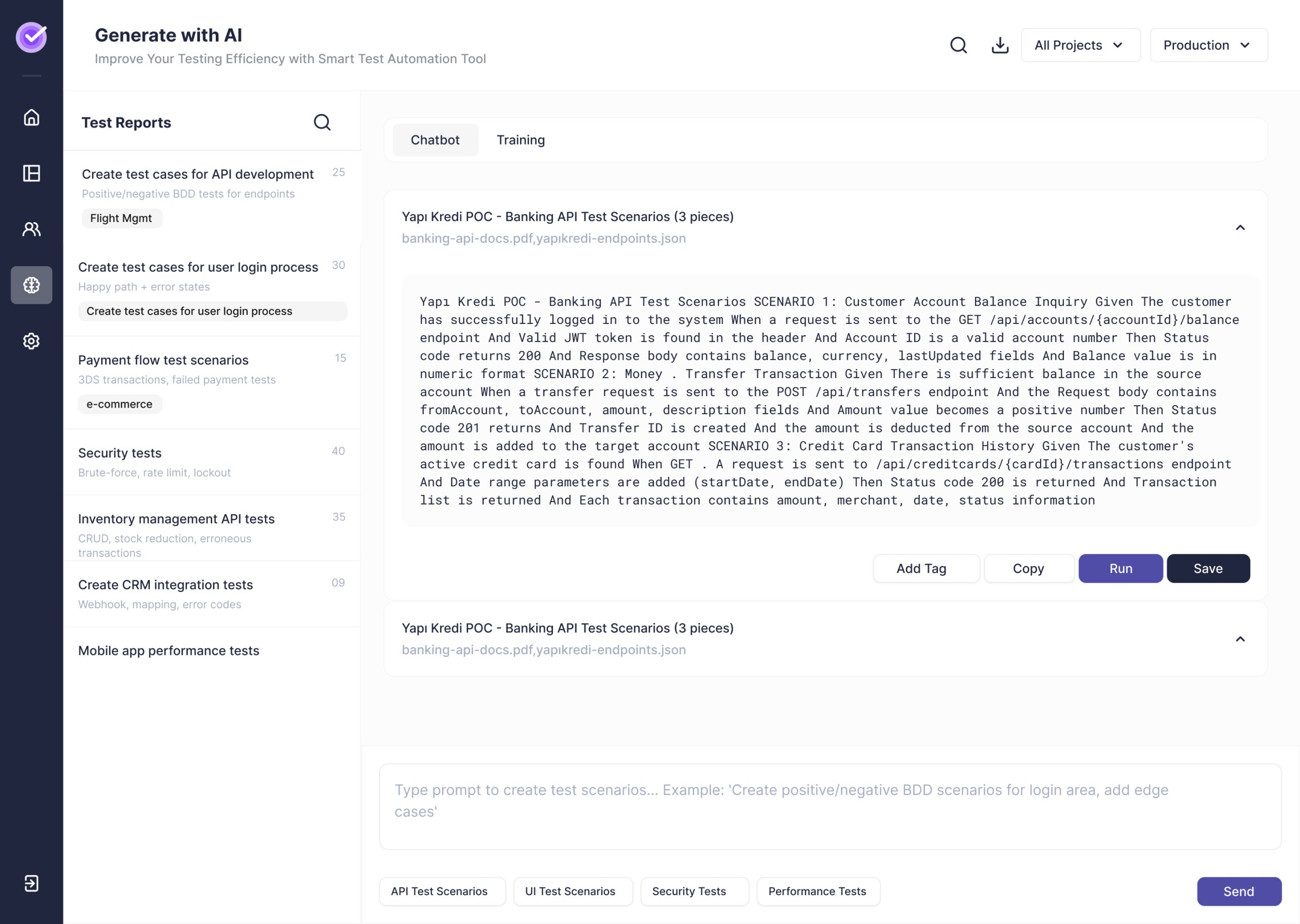Collapse the first Banking API scenarios card

[x=1240, y=227]
